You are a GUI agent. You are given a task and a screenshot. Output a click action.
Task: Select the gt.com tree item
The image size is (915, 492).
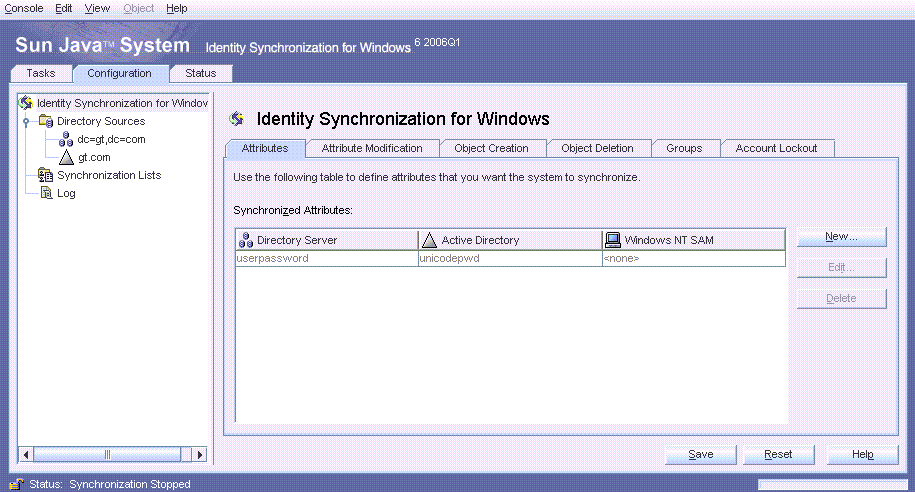point(94,158)
